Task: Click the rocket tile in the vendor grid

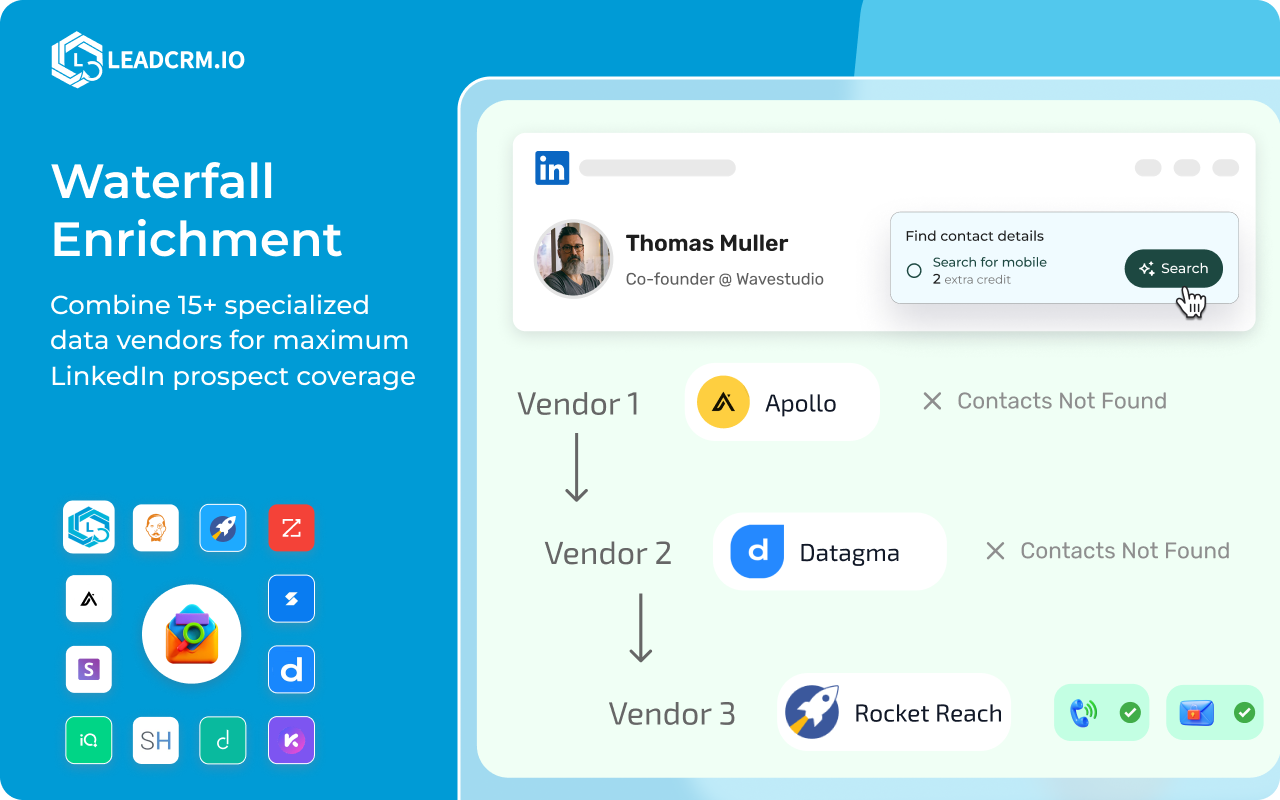Action: pyautogui.click(x=223, y=528)
